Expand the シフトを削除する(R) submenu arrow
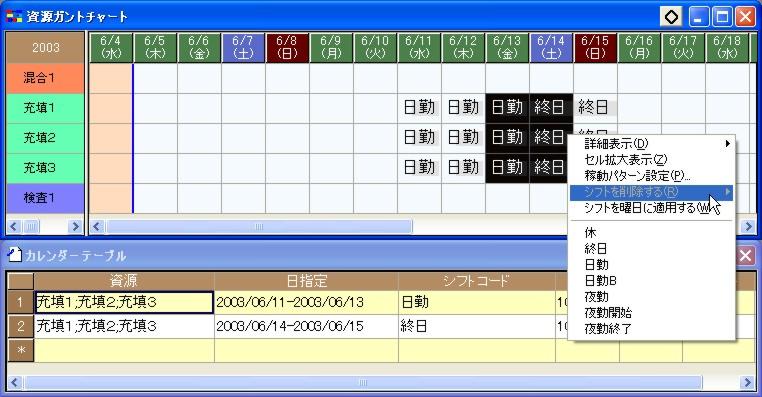This screenshot has height=397, width=762. coord(727,192)
